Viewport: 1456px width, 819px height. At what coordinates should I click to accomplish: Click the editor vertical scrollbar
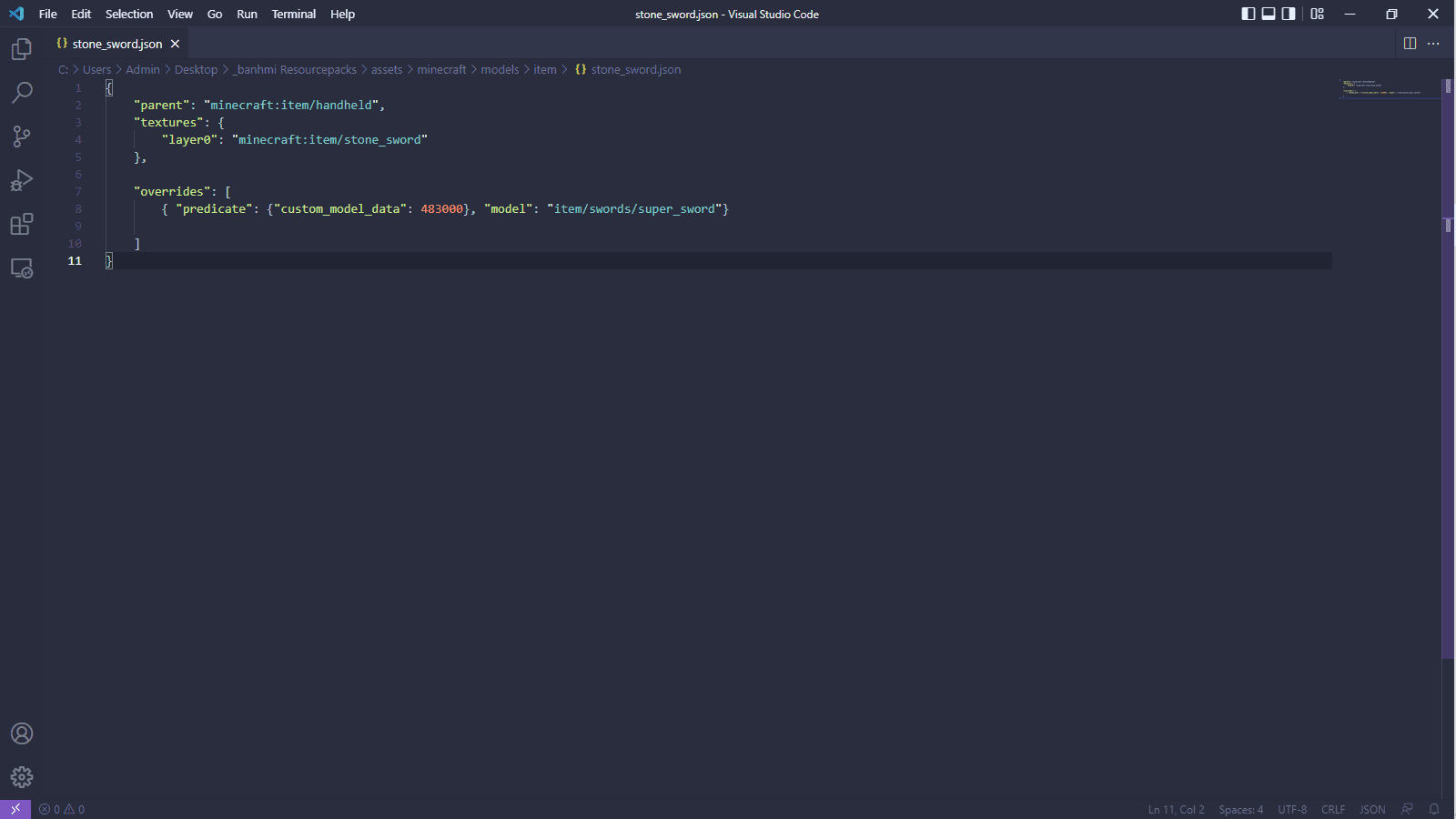tap(1448, 369)
